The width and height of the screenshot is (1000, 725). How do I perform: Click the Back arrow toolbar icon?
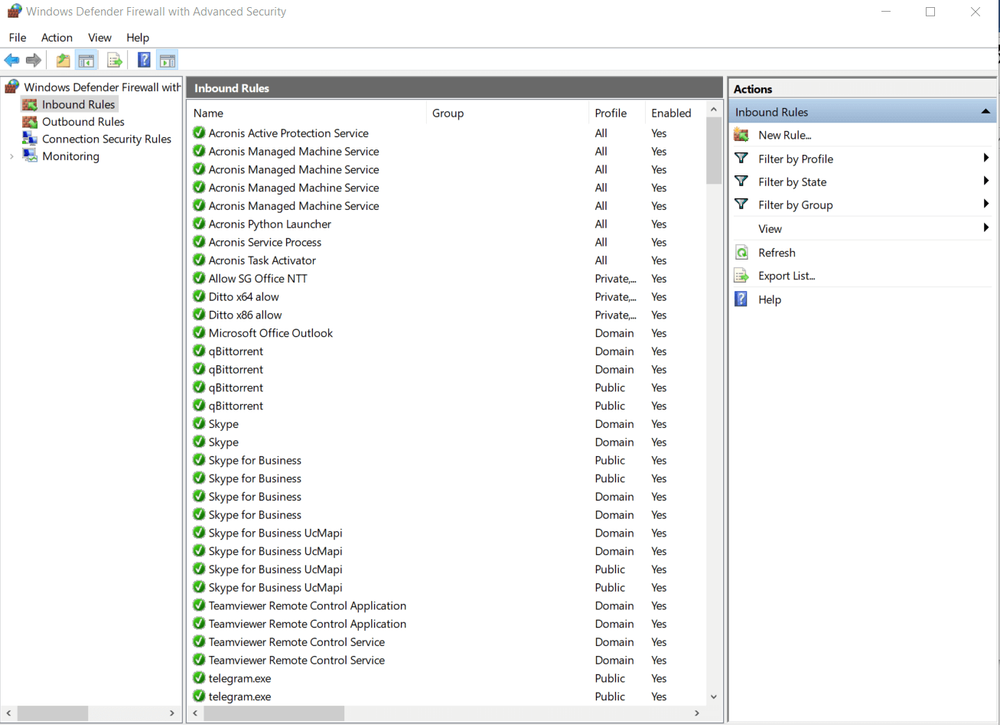click(x=11, y=60)
